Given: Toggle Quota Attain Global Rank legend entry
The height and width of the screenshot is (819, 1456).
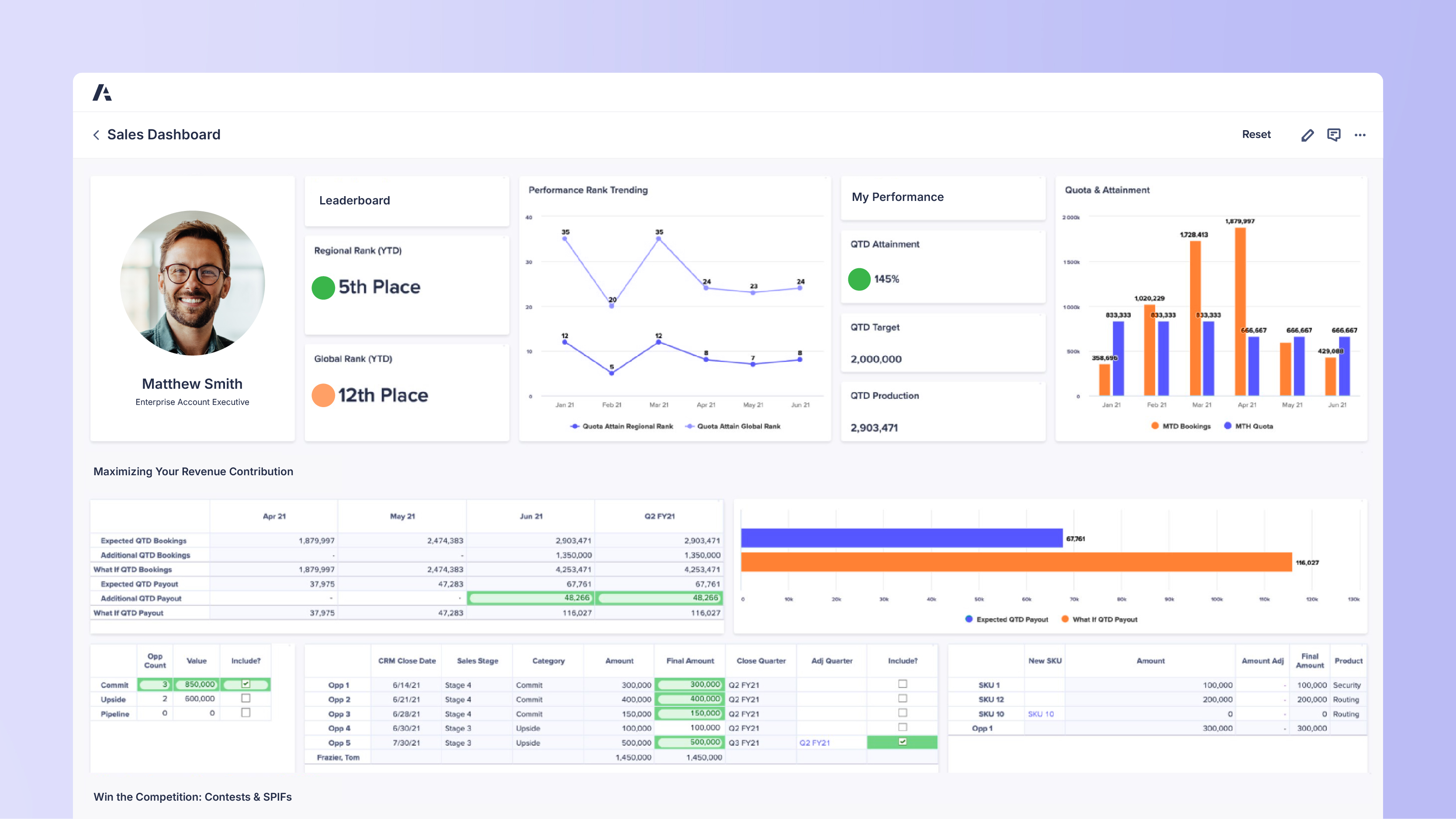Looking at the screenshot, I should [x=733, y=426].
